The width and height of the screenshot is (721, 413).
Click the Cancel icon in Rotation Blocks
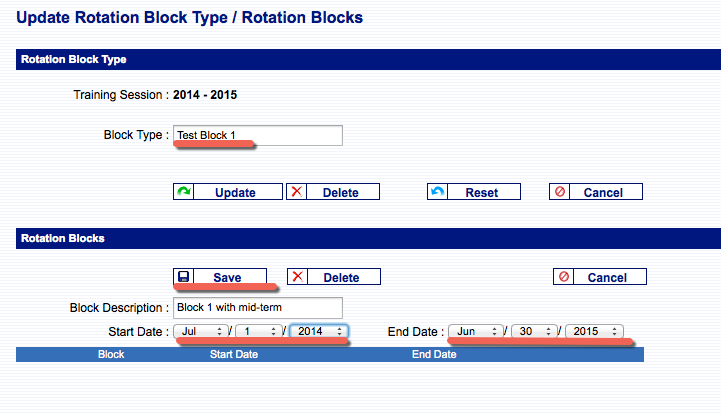[x=564, y=277]
